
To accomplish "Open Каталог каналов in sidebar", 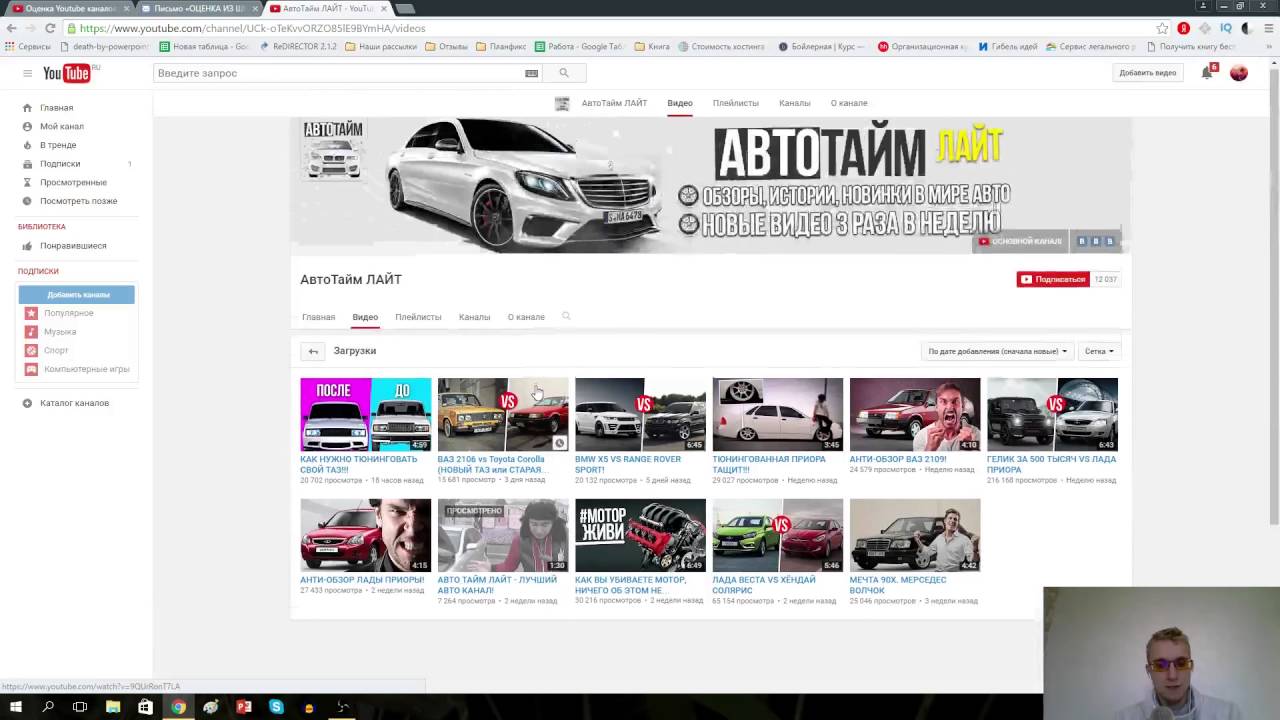I will pyautogui.click(x=77, y=403).
